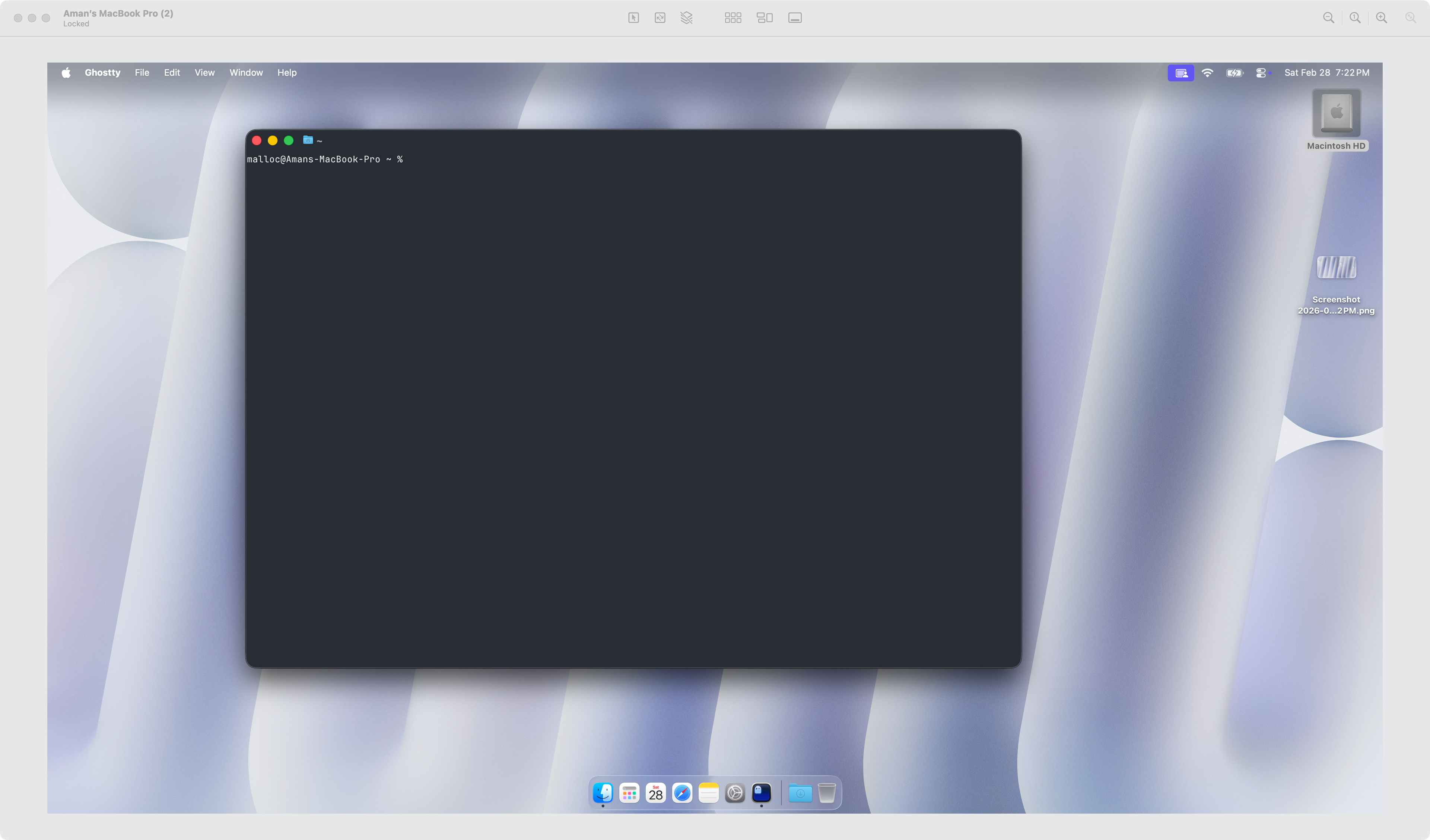Zoom in on the remote display

[x=1382, y=17]
